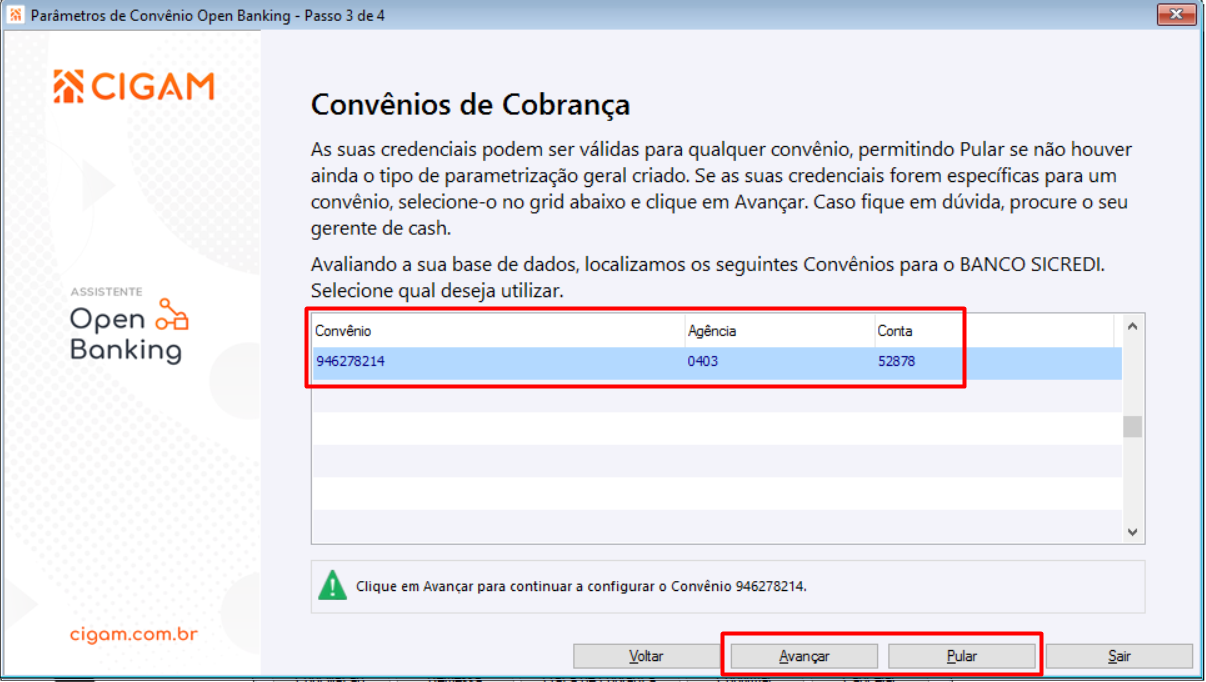Click the Convênios de Cobrança heading

click(x=470, y=105)
